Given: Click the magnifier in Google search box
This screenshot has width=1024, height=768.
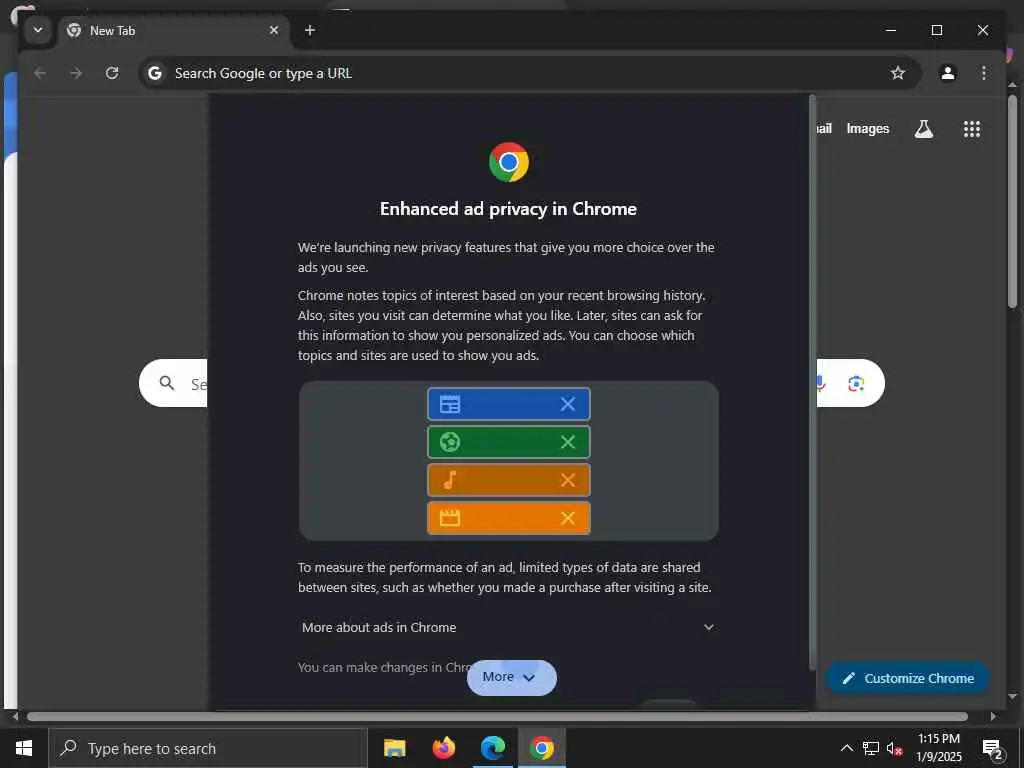Looking at the screenshot, I should [167, 383].
